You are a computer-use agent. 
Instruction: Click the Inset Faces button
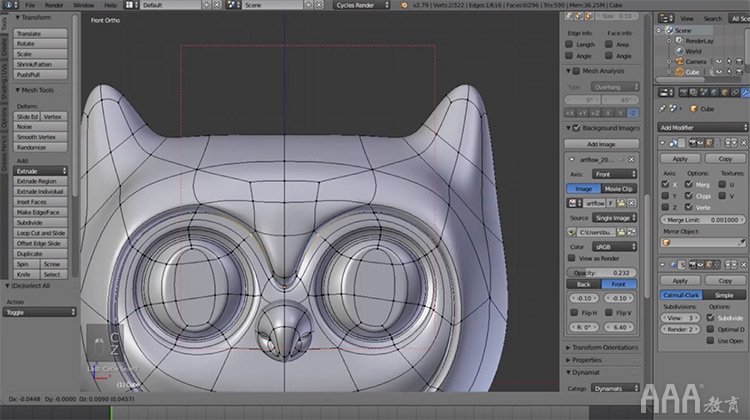click(x=41, y=202)
